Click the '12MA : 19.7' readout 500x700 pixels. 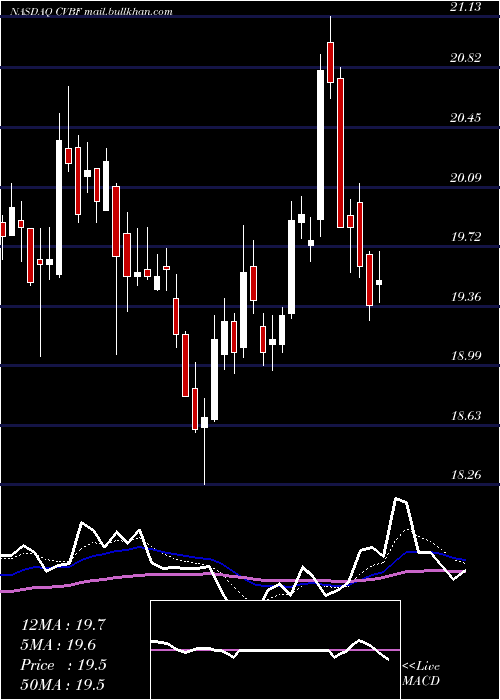[x=63, y=625]
